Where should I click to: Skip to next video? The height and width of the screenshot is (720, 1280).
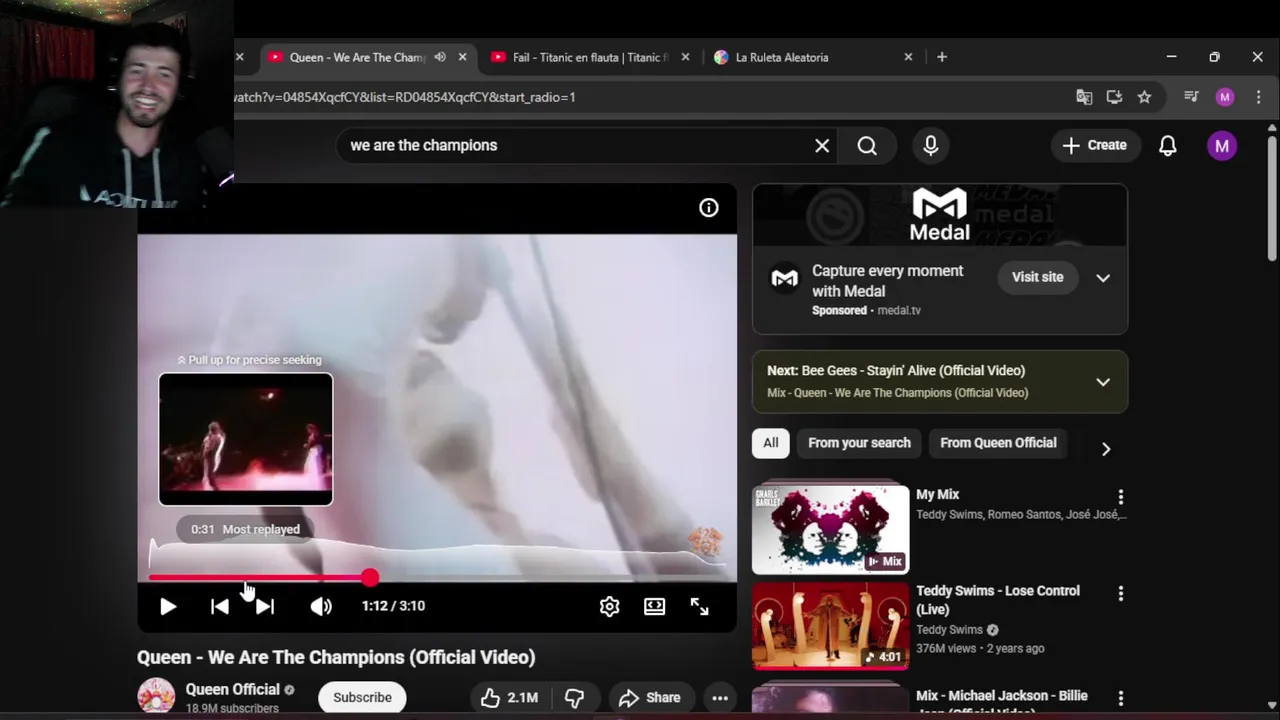[265, 606]
